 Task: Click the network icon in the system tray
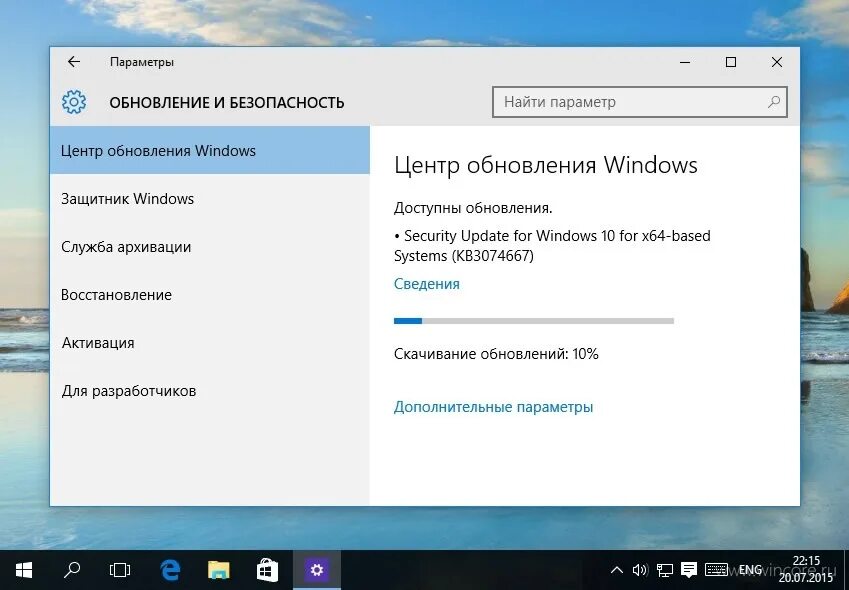point(664,569)
